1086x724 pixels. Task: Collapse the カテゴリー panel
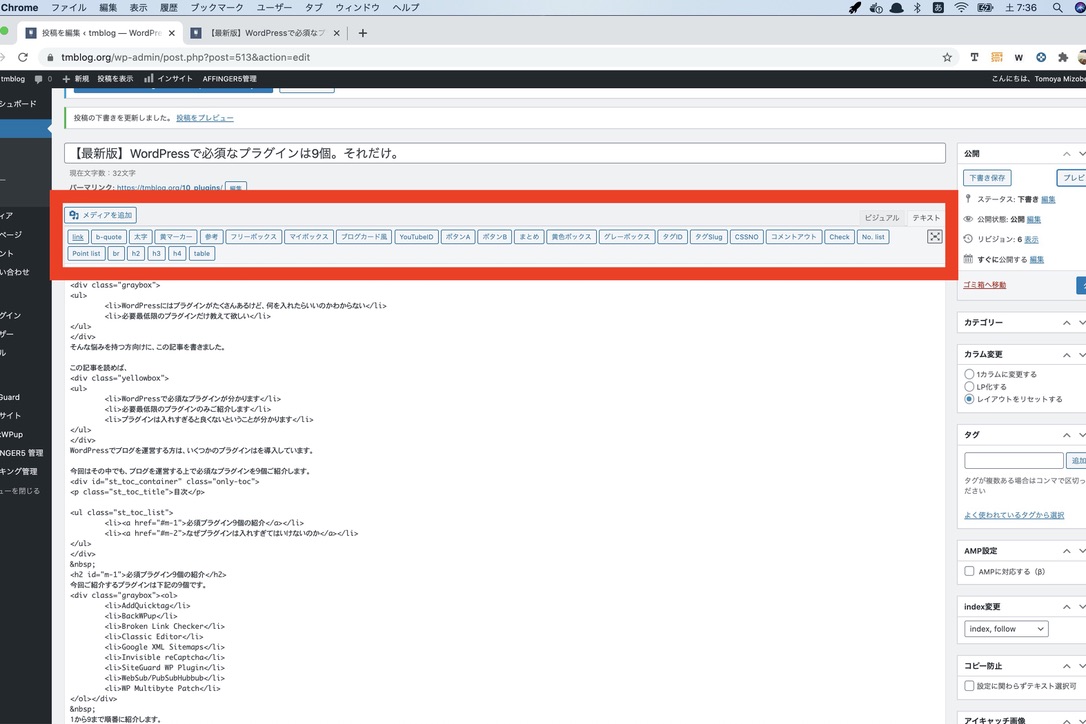(1067, 323)
